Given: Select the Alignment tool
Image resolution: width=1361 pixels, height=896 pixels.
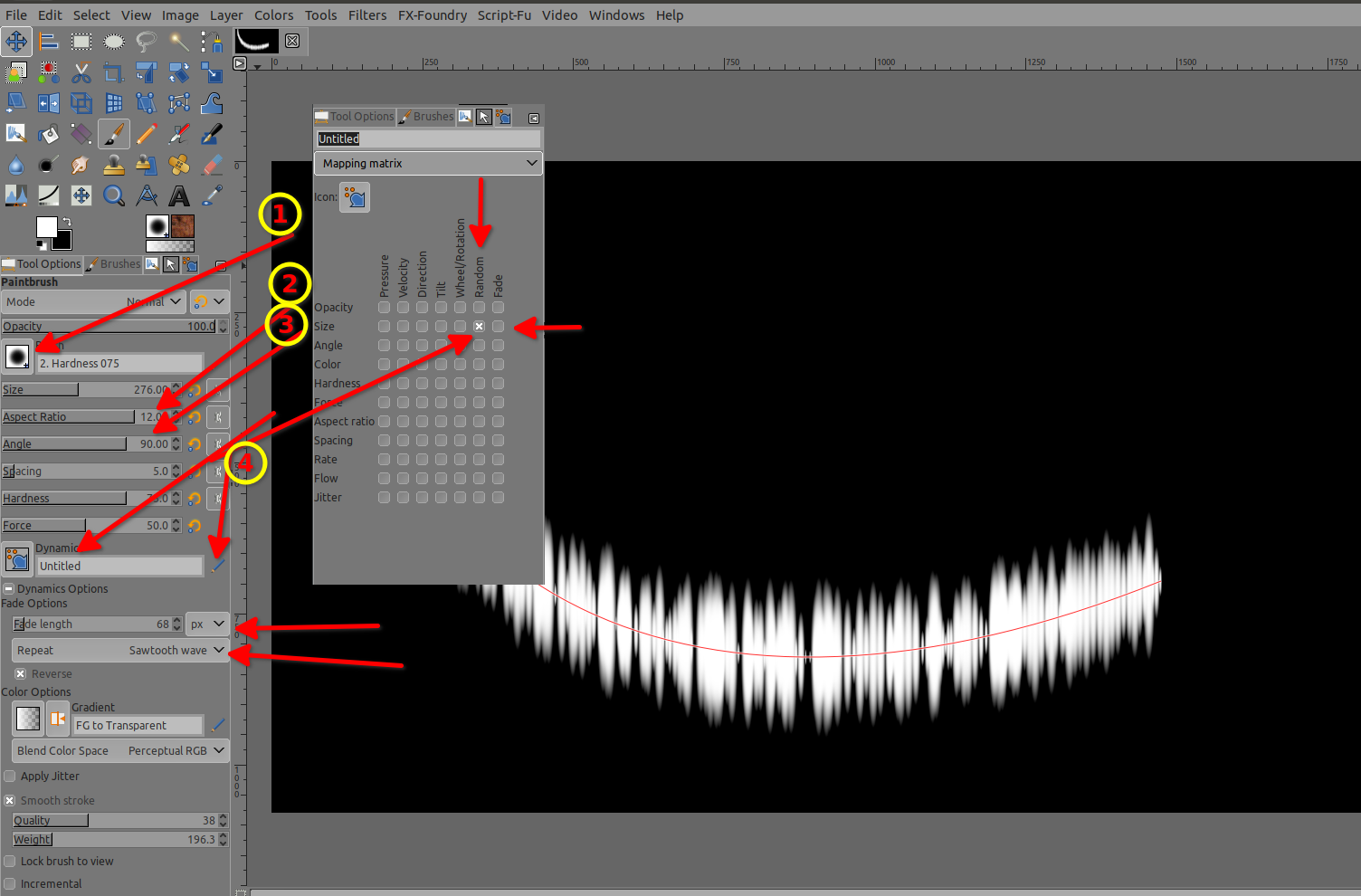Looking at the screenshot, I should [x=49, y=42].
